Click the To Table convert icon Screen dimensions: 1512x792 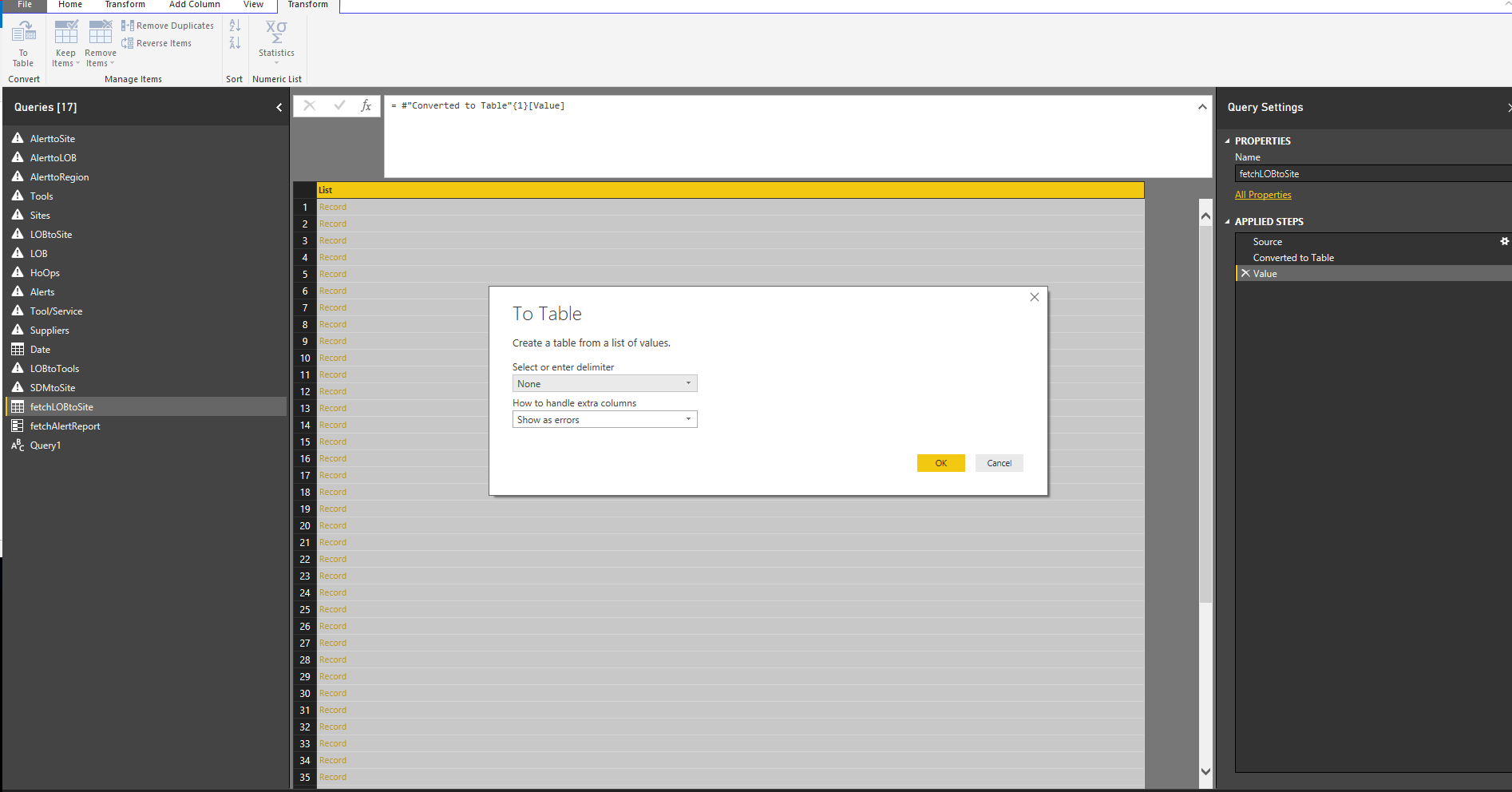(23, 44)
